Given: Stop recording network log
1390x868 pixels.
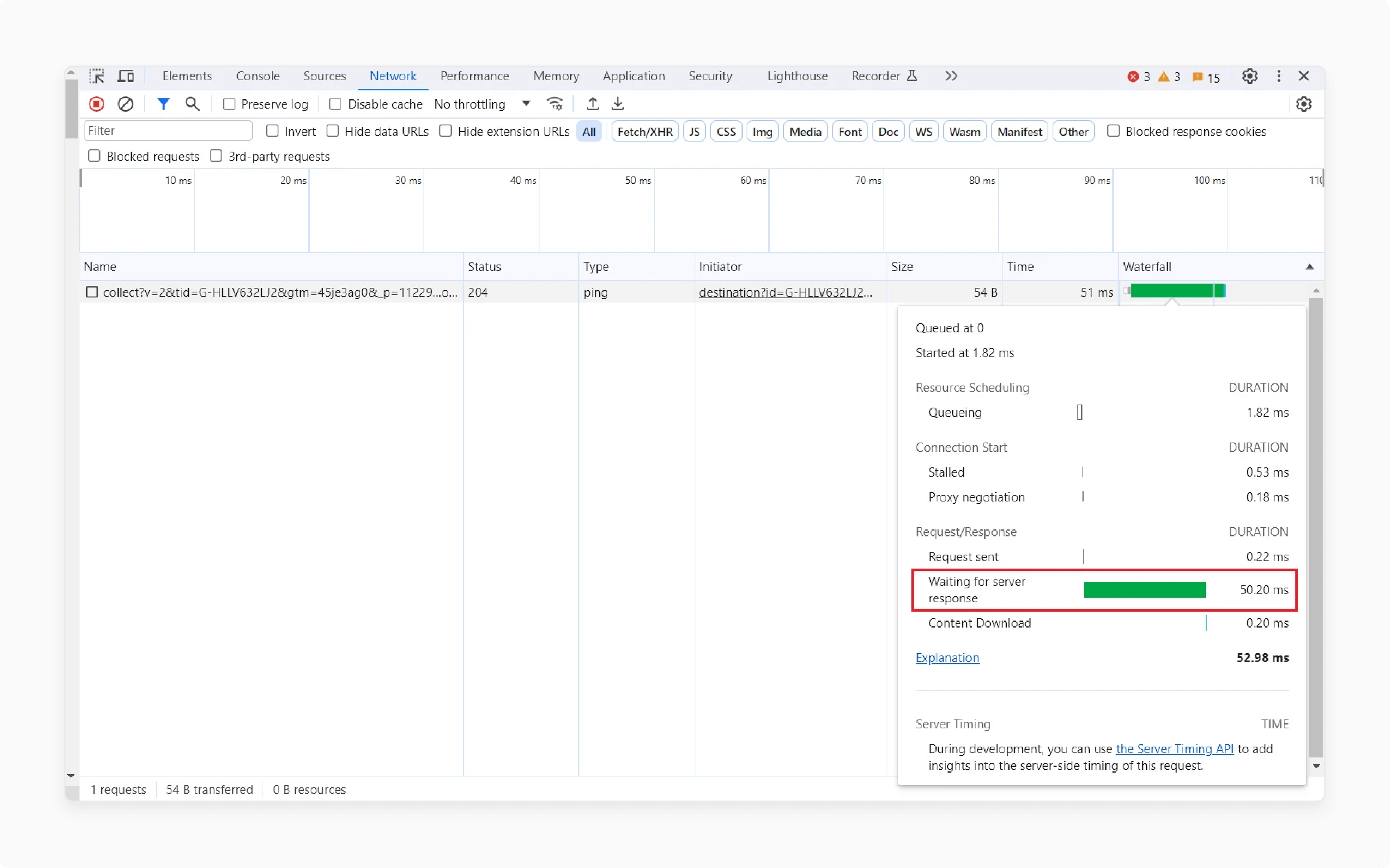Looking at the screenshot, I should click(x=97, y=104).
